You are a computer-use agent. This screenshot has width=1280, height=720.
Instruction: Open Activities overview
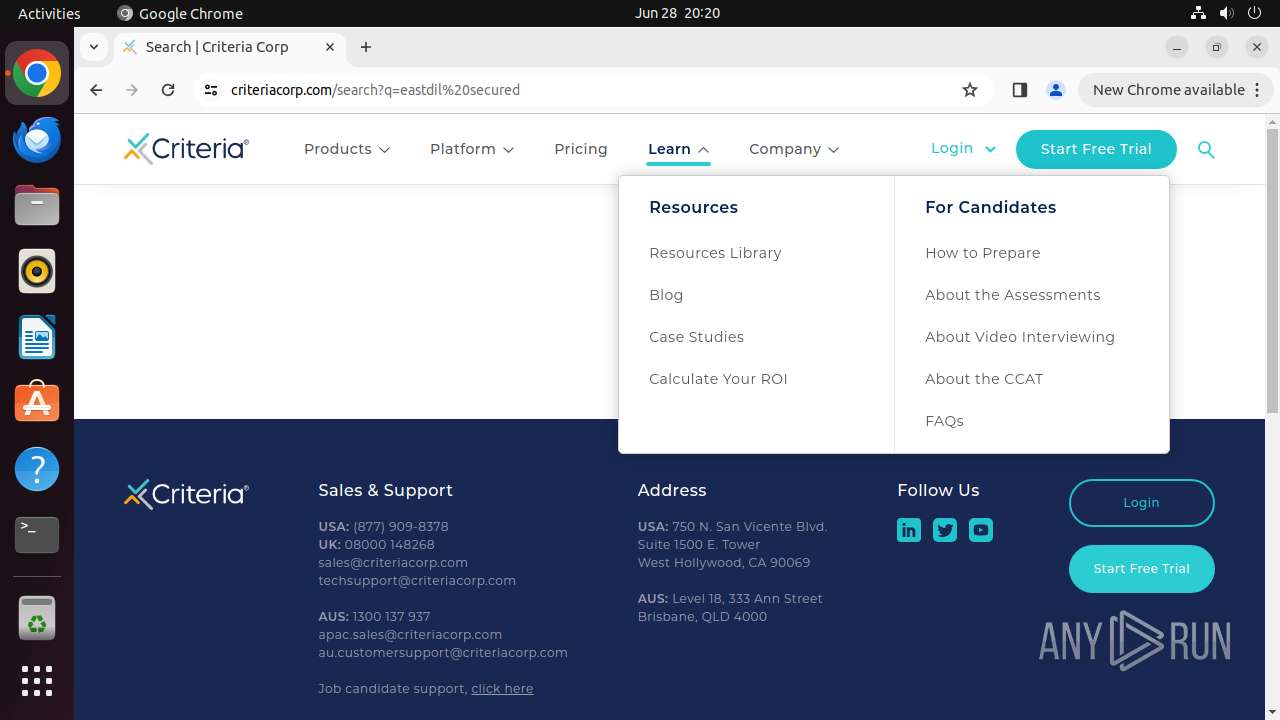(49, 13)
